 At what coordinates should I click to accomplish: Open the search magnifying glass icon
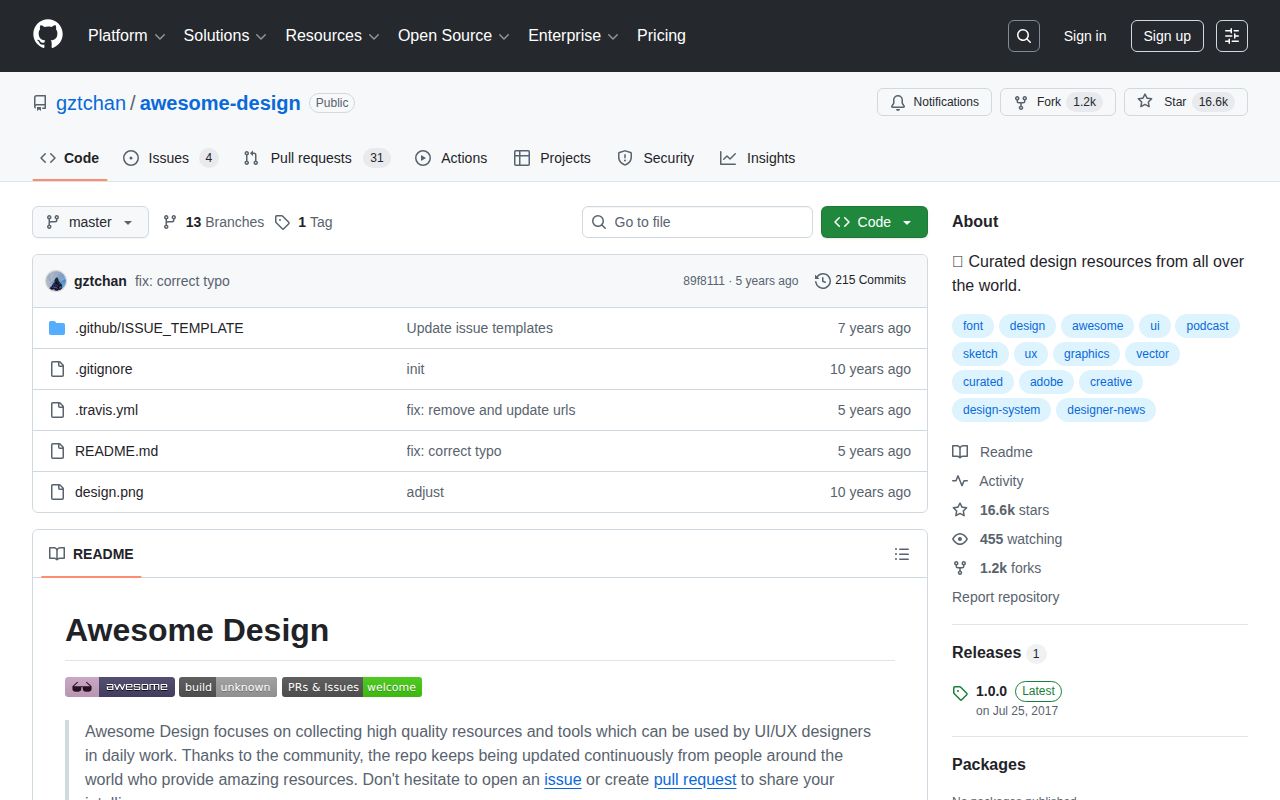click(1023, 36)
